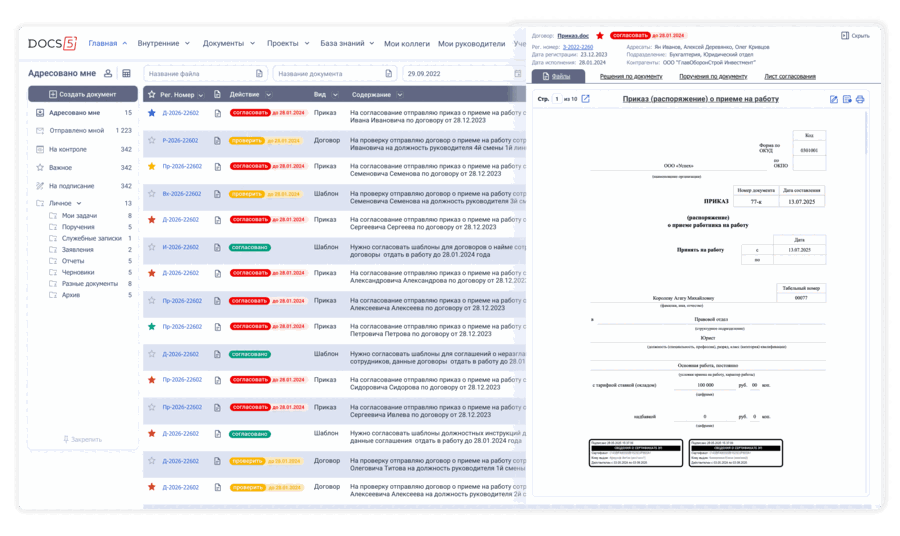This screenshot has height=536, width=900.
Task: Click the table view grid icon
Action: coord(126,73)
